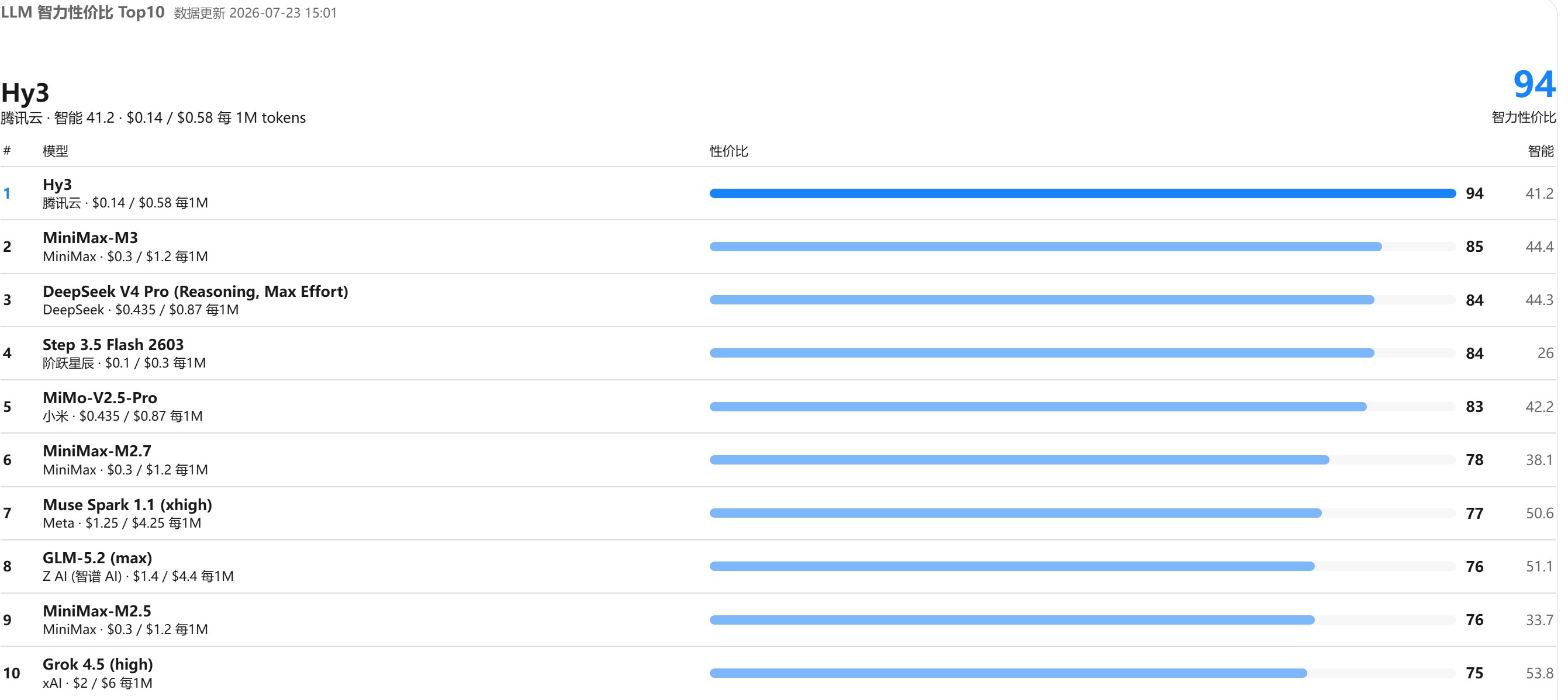Click the Hy3 headline title
This screenshot has height=700, width=1568.
pyautogui.click(x=25, y=93)
